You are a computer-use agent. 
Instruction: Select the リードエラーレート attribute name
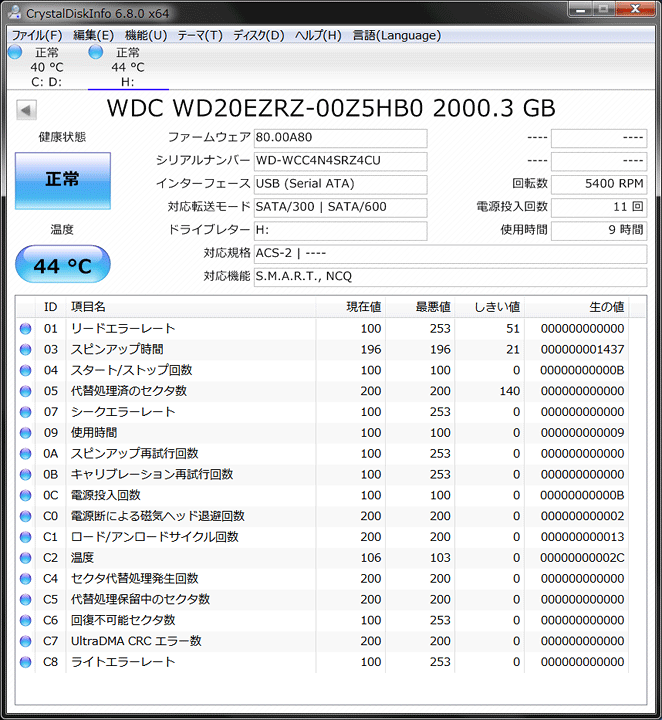click(x=123, y=329)
